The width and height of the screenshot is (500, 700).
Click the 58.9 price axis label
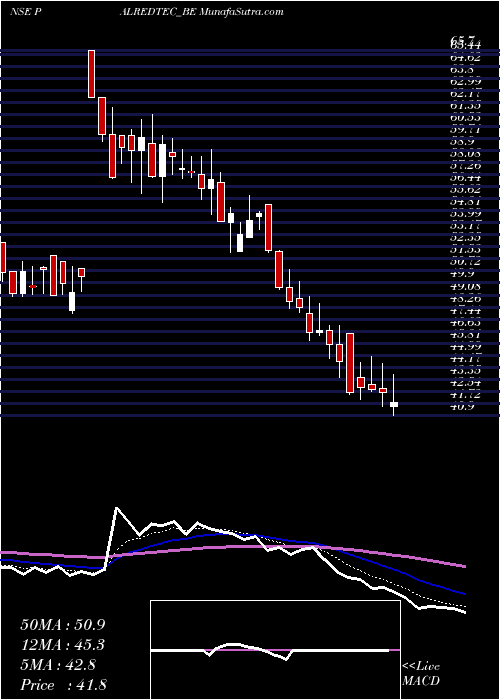tap(463, 141)
